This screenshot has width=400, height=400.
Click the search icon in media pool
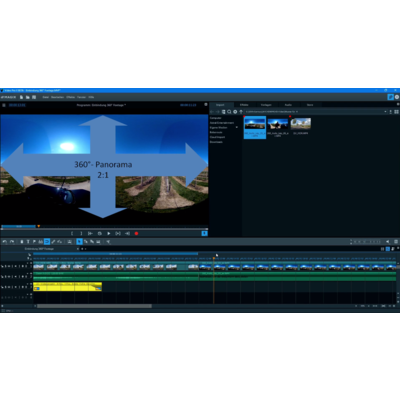[x=229, y=112]
